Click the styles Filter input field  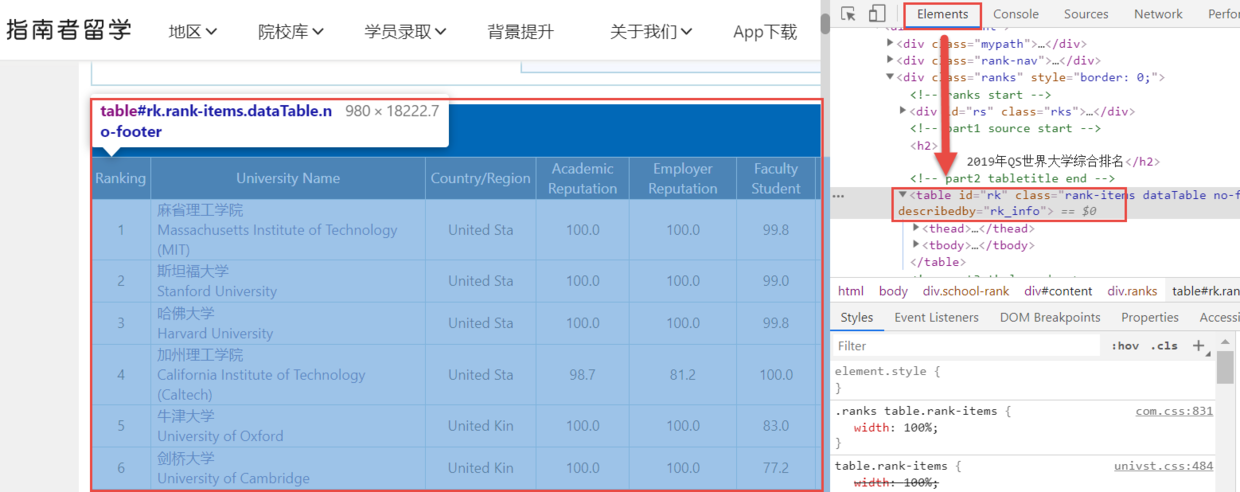(965, 346)
